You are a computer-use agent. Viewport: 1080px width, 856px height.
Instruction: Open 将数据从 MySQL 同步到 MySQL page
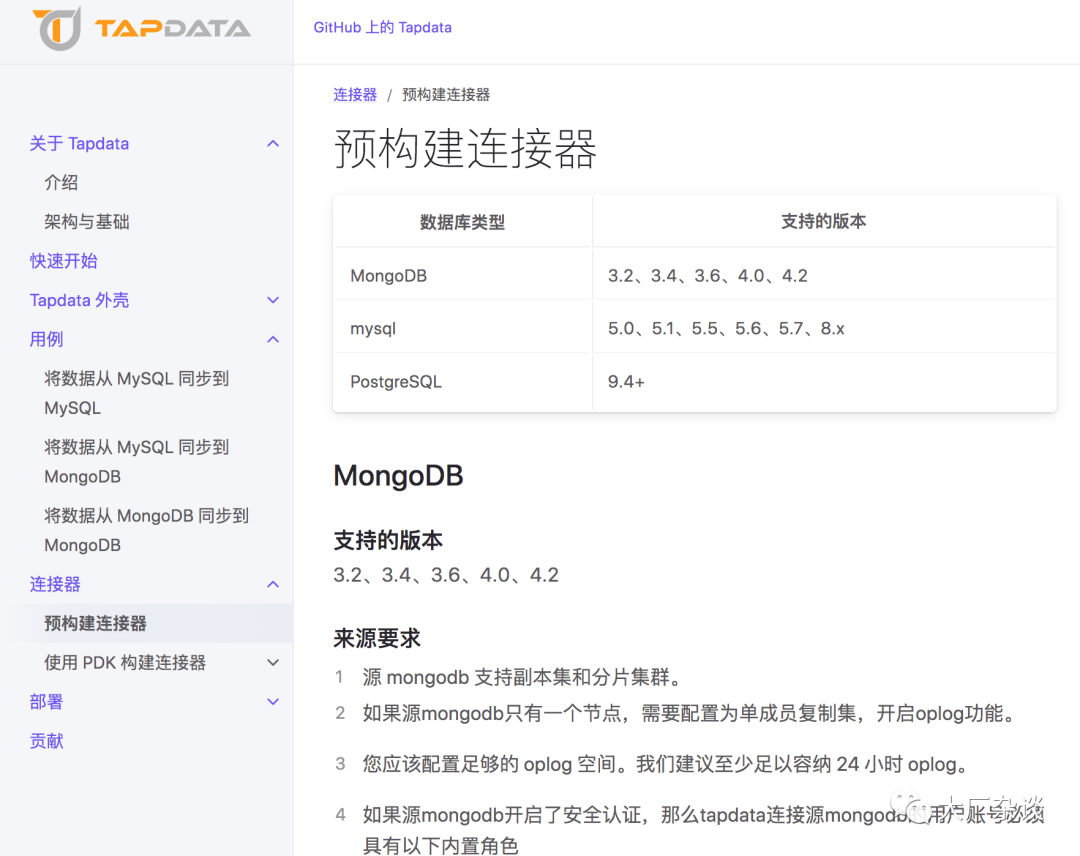[x=136, y=393]
